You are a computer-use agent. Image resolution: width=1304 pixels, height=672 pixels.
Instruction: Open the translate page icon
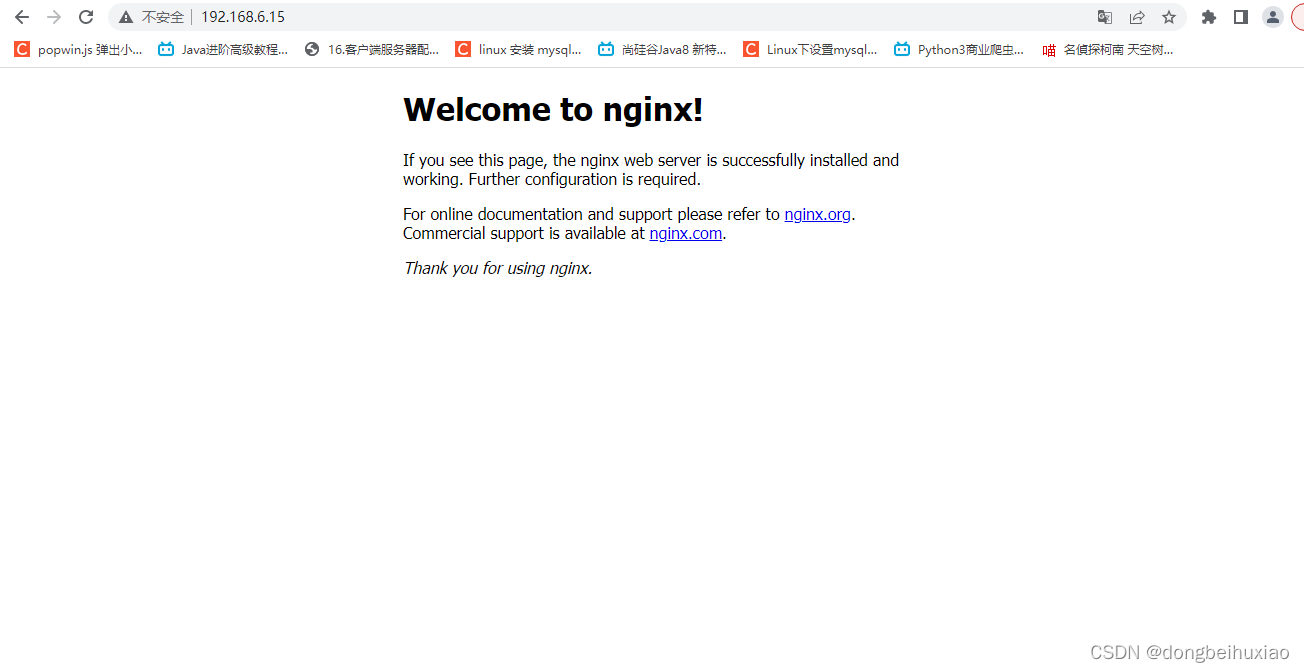coord(1105,17)
